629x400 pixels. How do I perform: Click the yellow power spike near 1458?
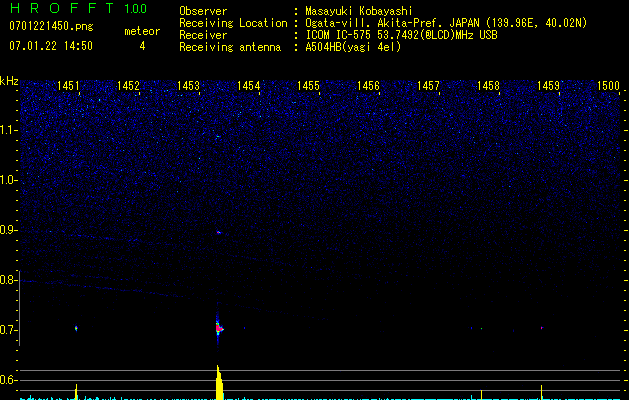click(x=481, y=394)
